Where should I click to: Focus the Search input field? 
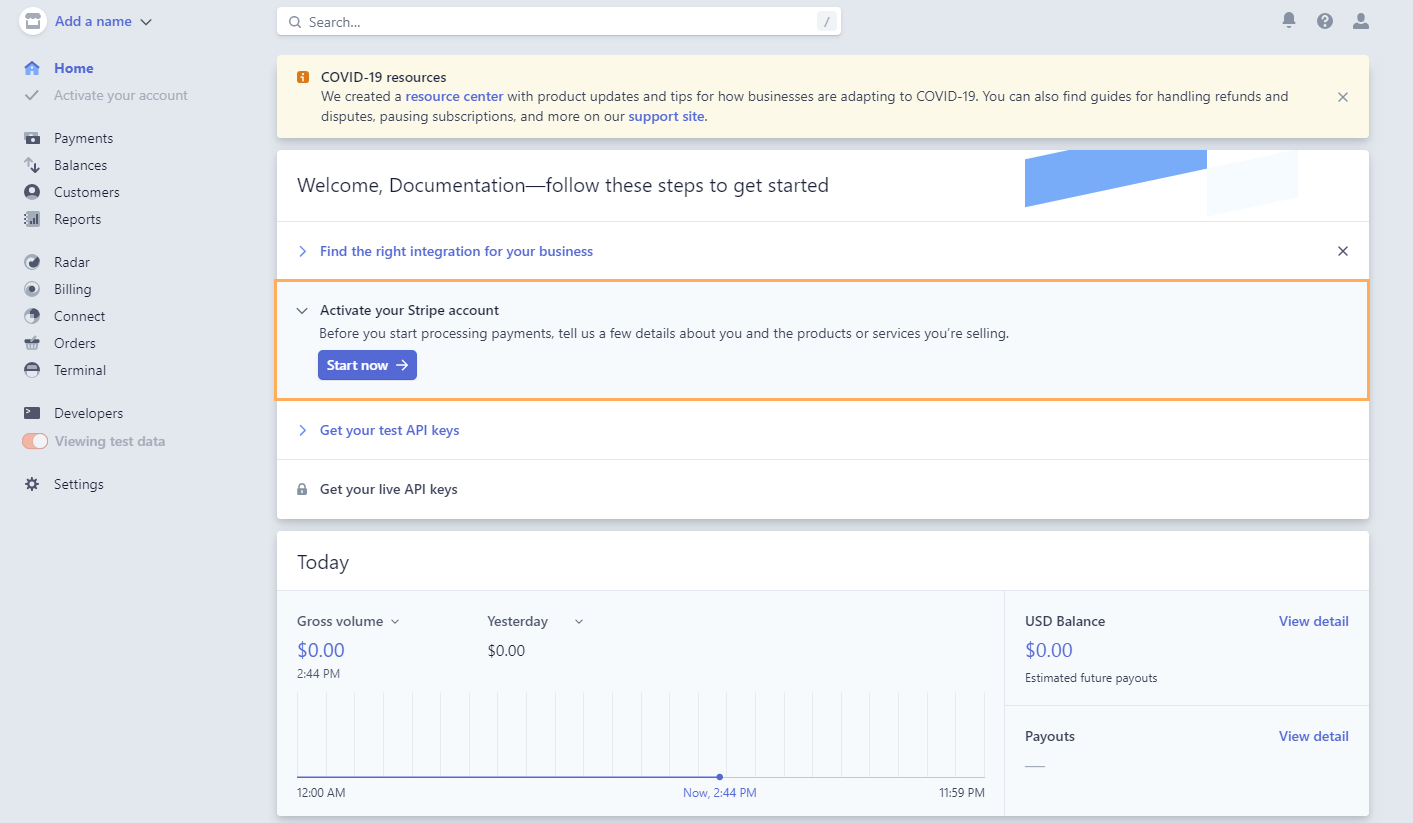(559, 21)
